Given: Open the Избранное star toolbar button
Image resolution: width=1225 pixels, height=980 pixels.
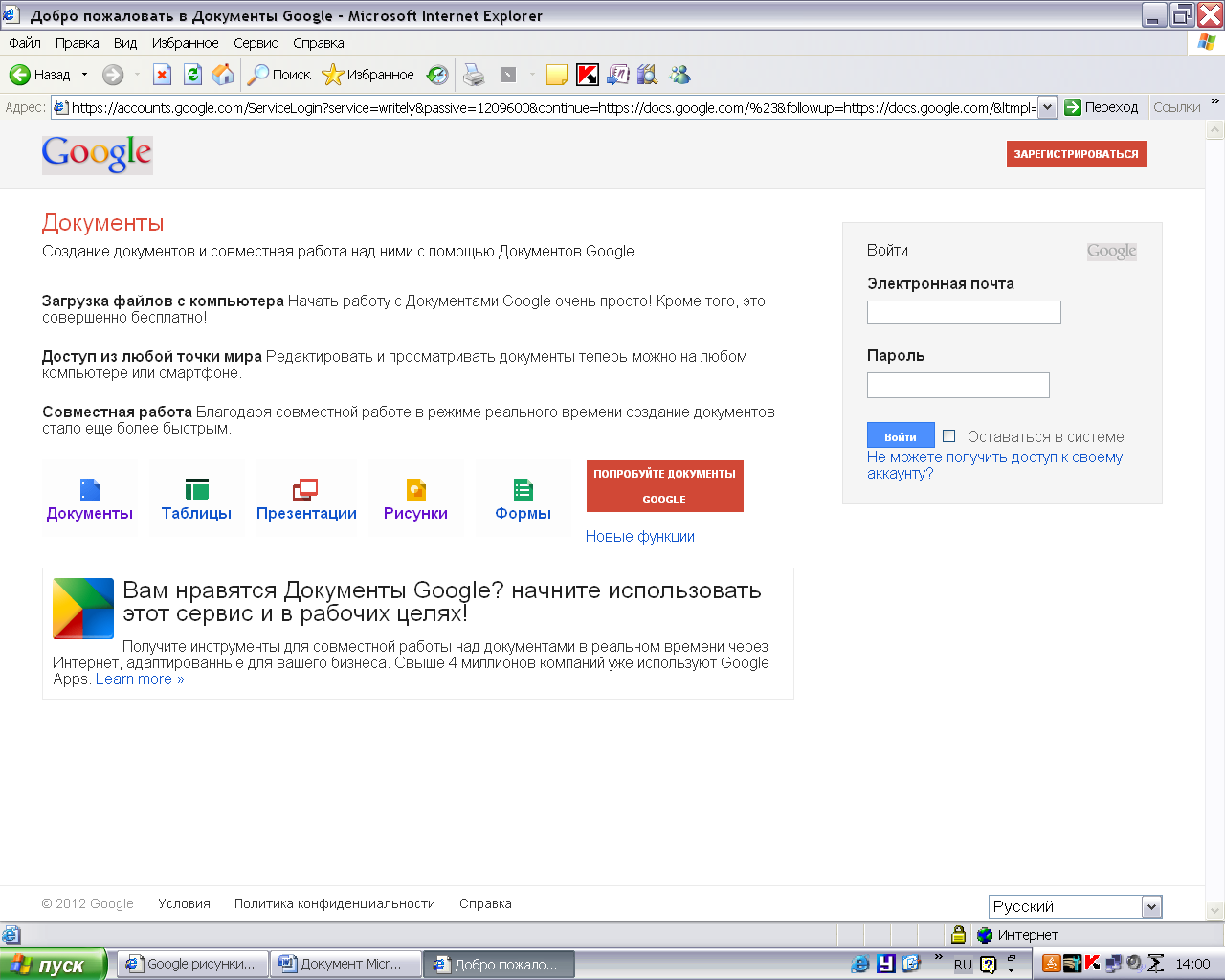Looking at the screenshot, I should click(x=368, y=75).
